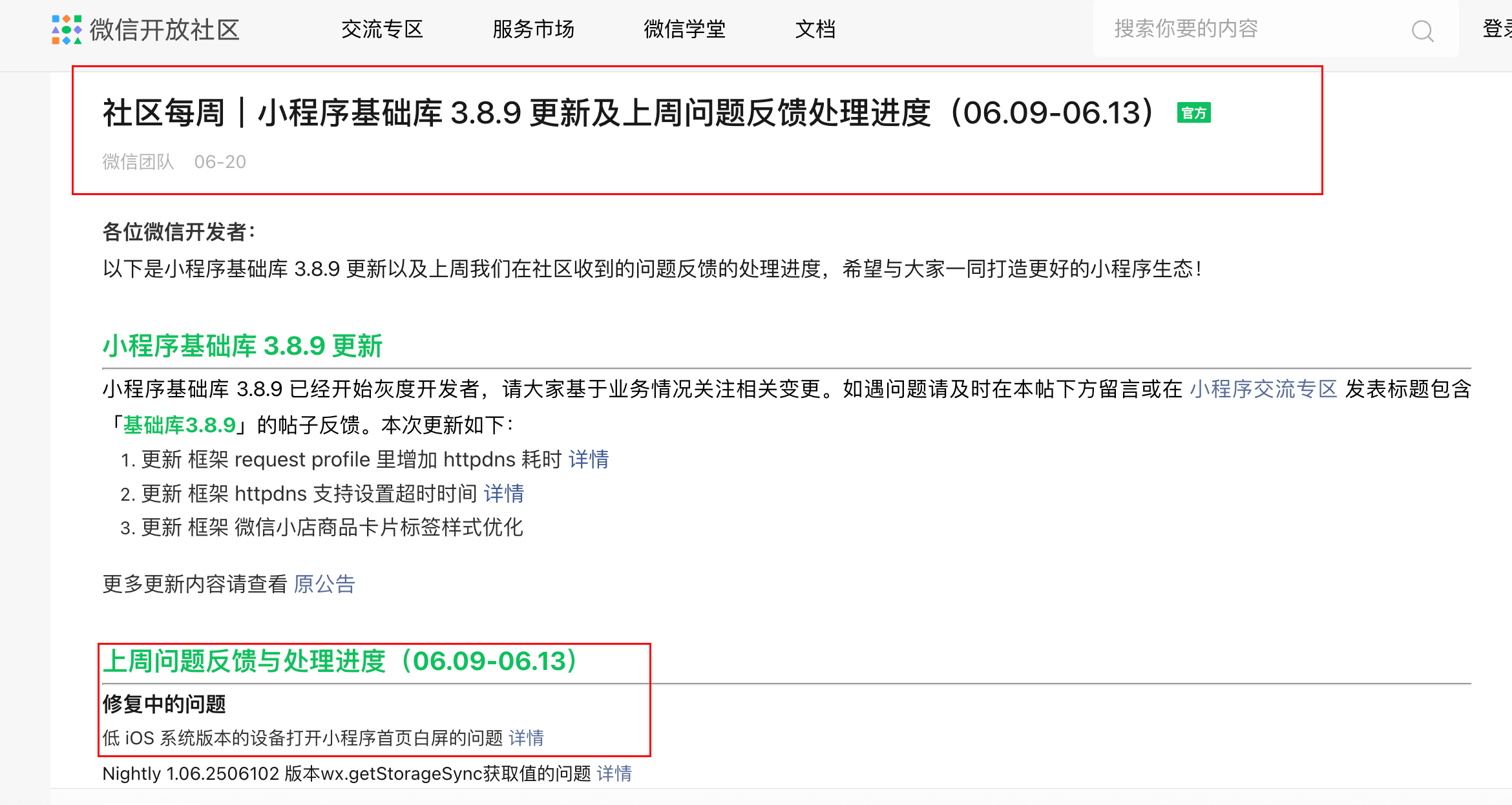
Task: Click the search magnifier icon
Action: click(1422, 30)
